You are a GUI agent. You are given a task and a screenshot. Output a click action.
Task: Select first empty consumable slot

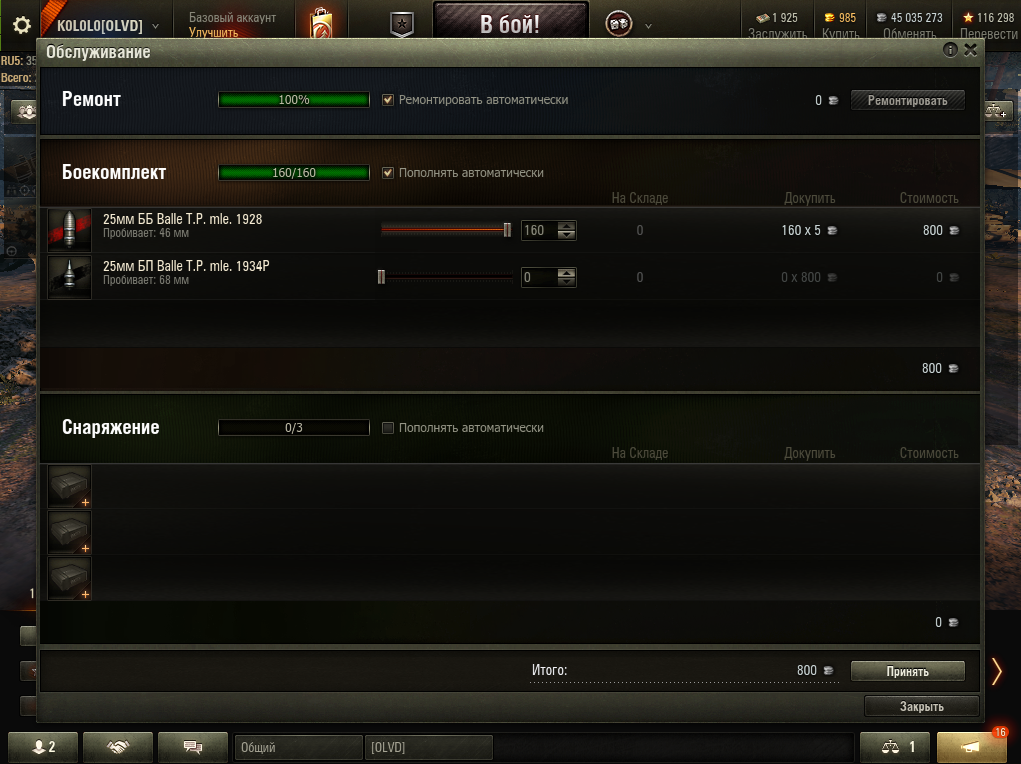tap(70, 486)
